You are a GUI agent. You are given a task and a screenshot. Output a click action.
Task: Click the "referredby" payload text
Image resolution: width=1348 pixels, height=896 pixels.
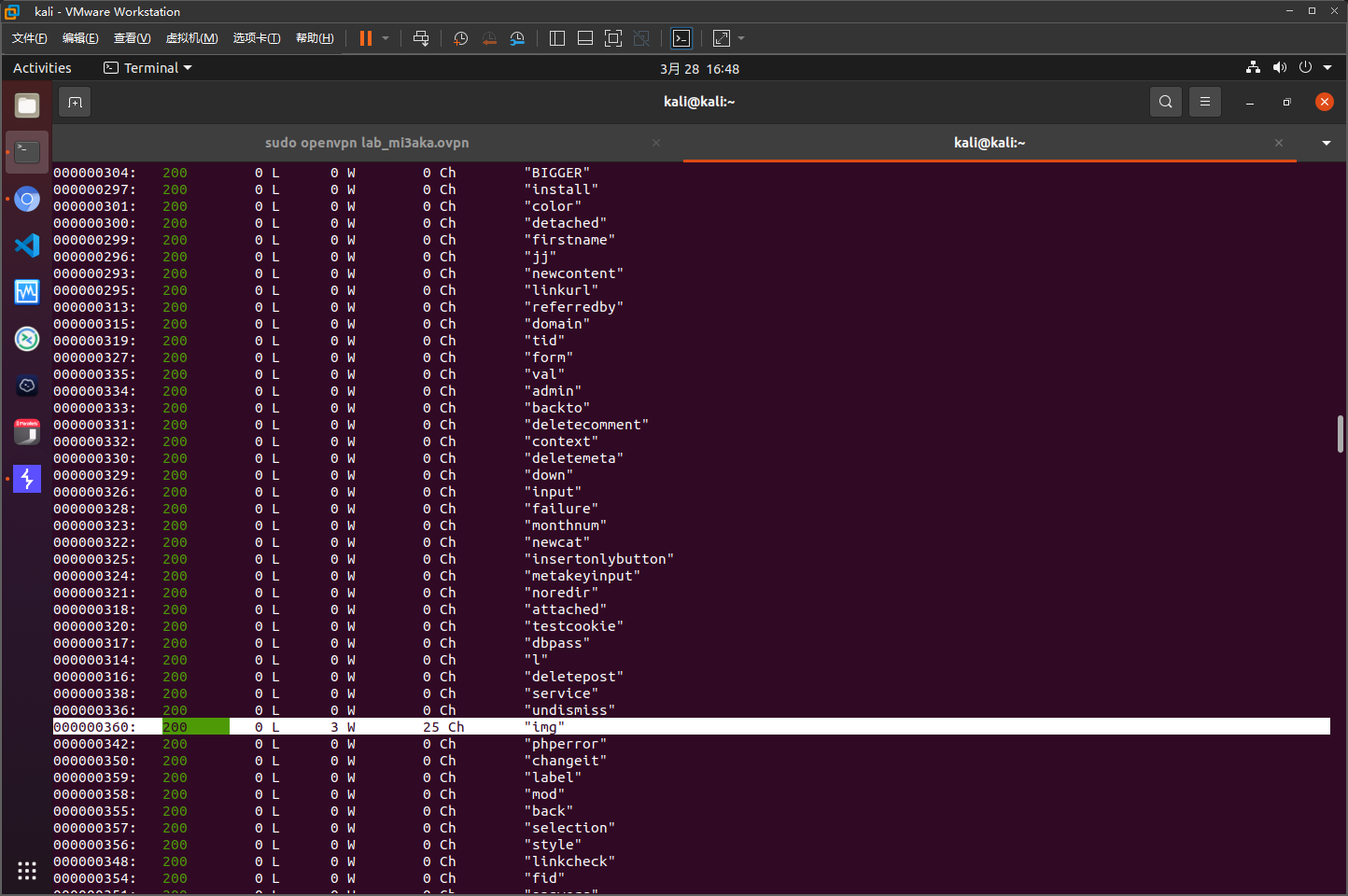(x=574, y=307)
